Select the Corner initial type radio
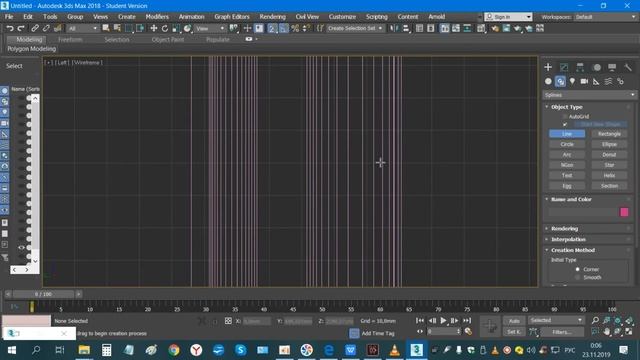The image size is (640, 360). point(577,269)
